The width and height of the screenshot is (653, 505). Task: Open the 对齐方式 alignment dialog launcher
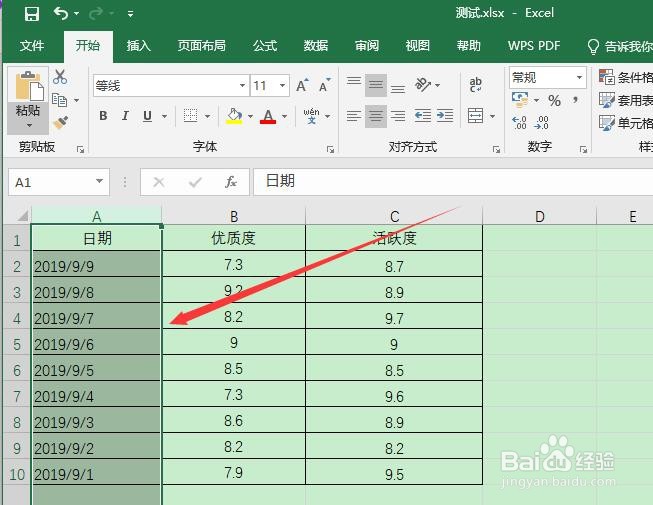(496, 149)
